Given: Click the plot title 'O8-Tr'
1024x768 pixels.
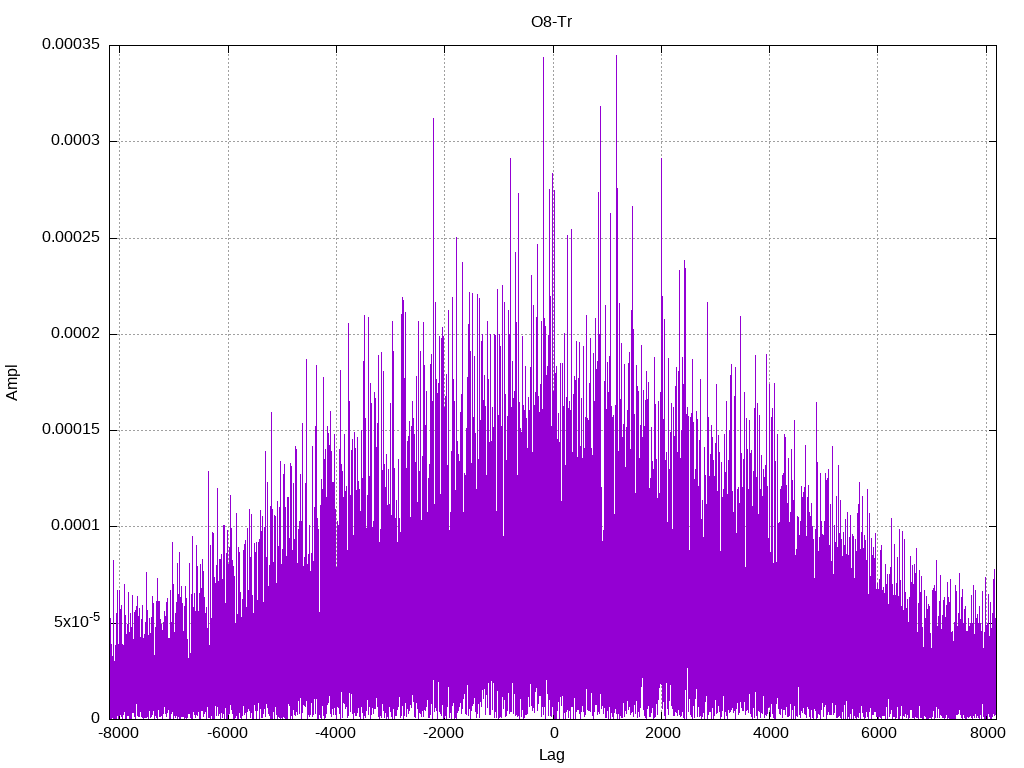Looking at the screenshot, I should coord(552,22).
